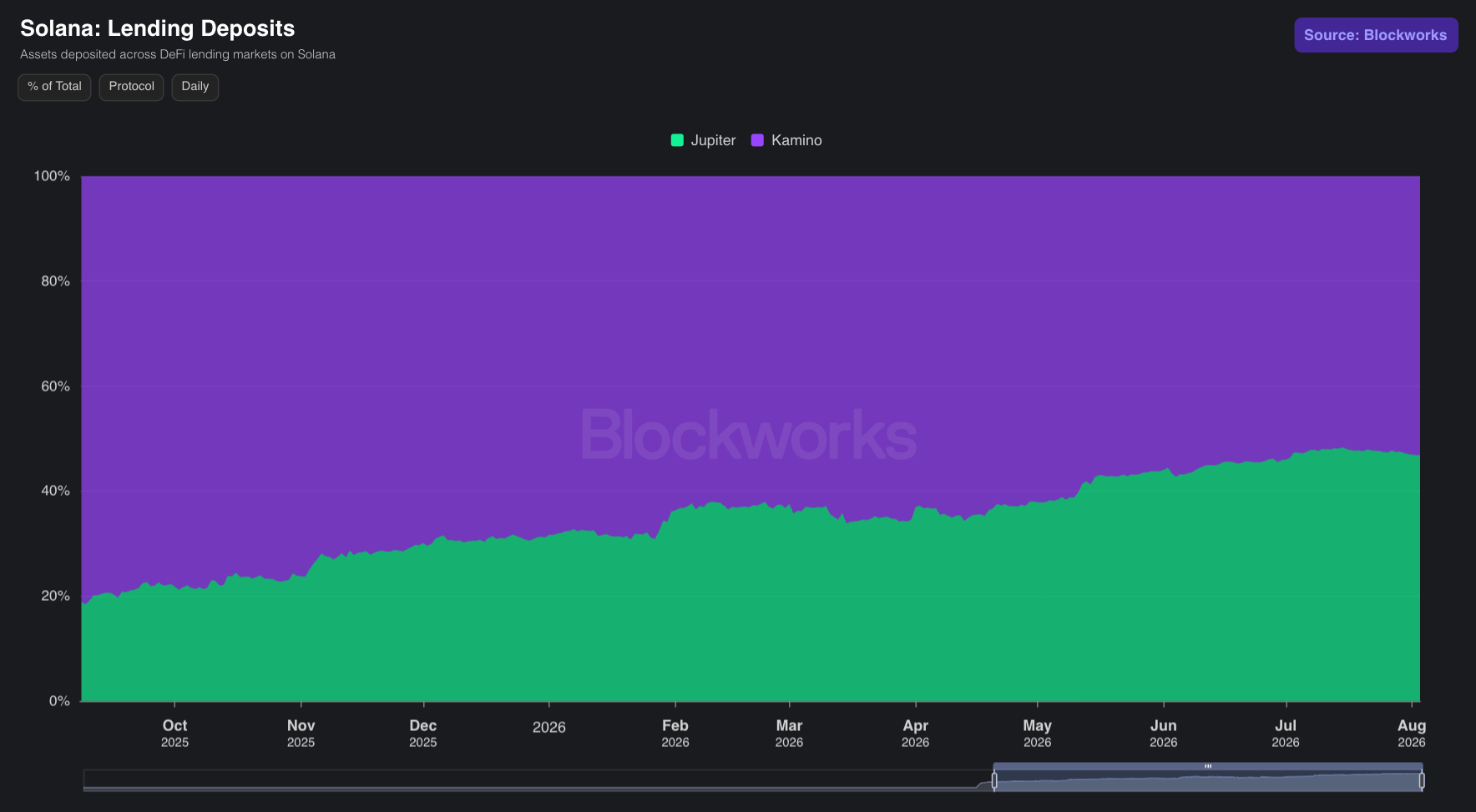Click the 'Mar 2026' x-axis label
This screenshot has height=812, width=1476.
click(789, 734)
